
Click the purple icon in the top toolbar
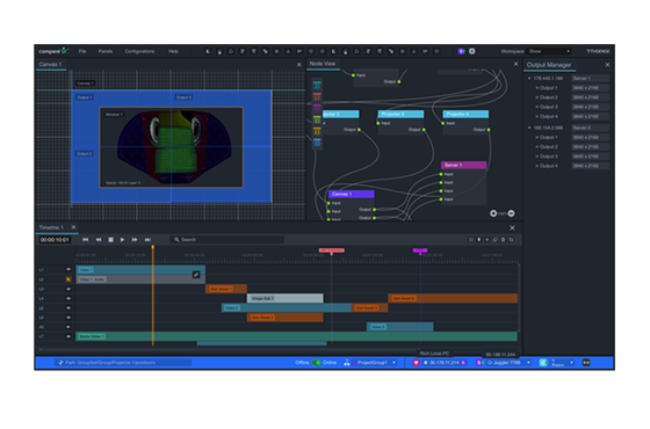[x=461, y=51]
